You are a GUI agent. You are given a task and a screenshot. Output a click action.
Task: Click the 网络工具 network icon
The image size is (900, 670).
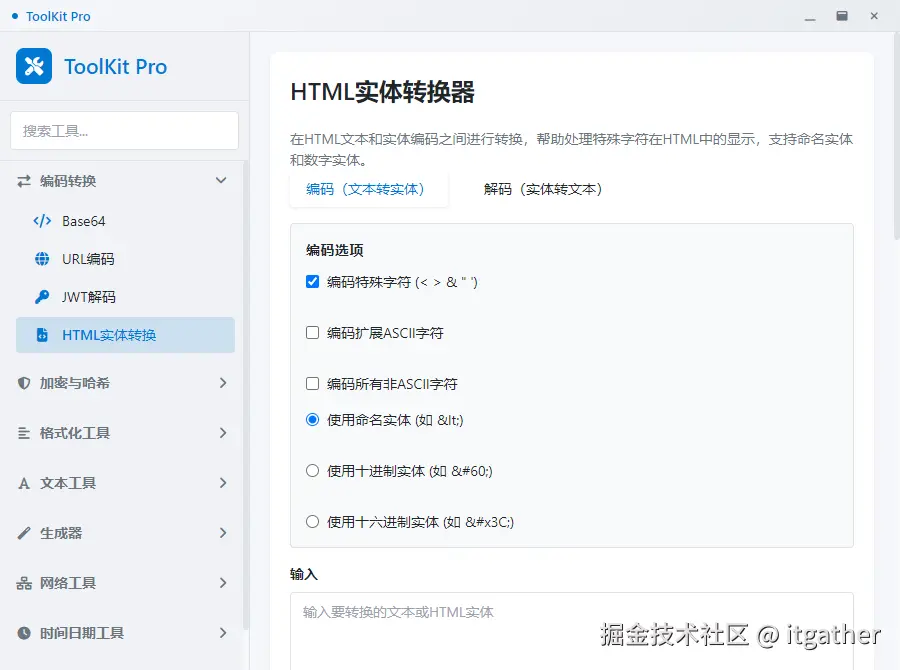point(24,583)
